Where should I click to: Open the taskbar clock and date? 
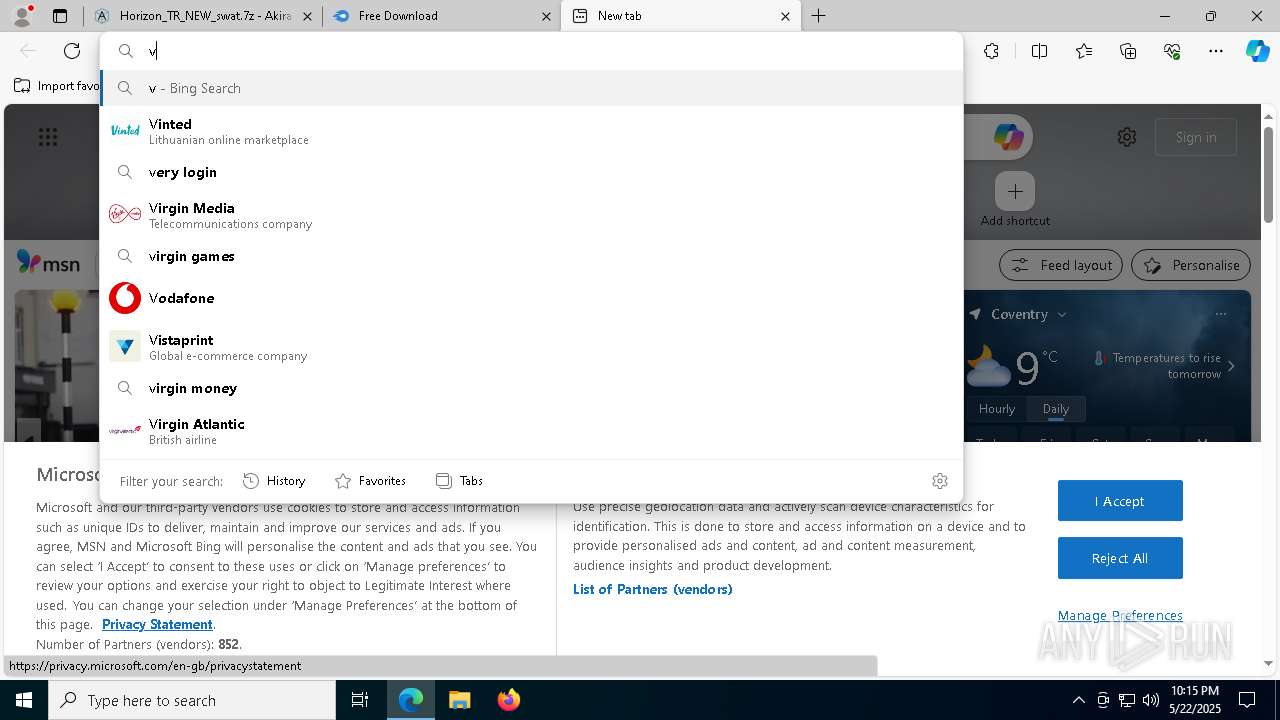point(1195,700)
